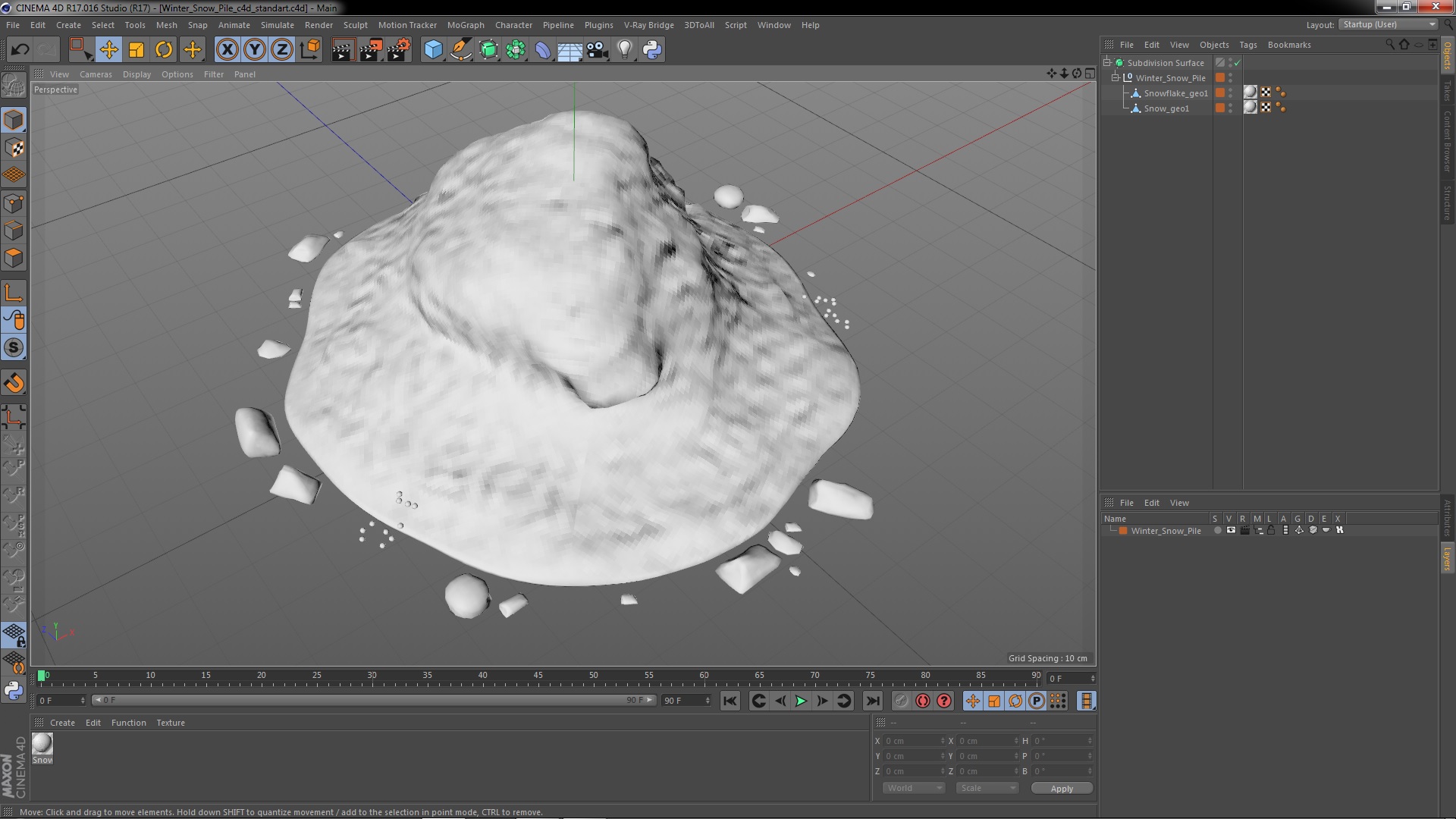Select the Move tool in top toolbar
Viewport: 1456px width, 819px height.
click(x=108, y=50)
